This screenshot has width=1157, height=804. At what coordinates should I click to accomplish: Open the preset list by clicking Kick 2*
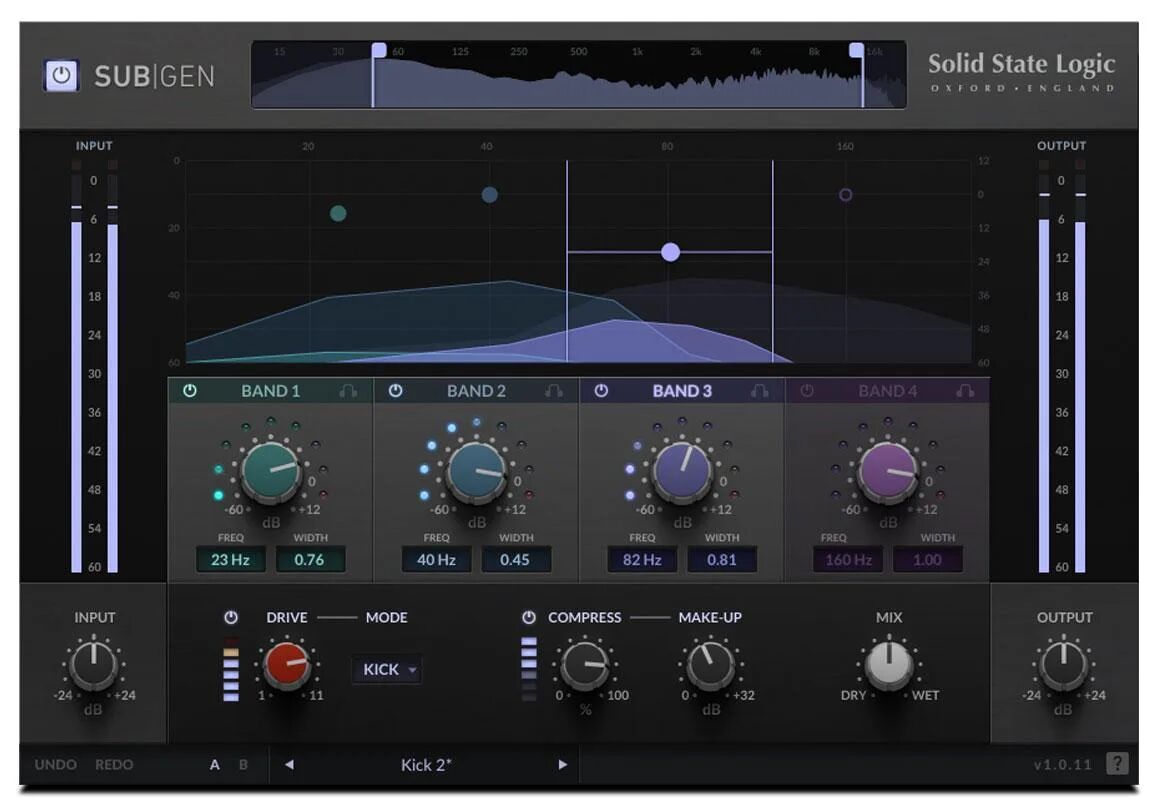pyautogui.click(x=425, y=764)
